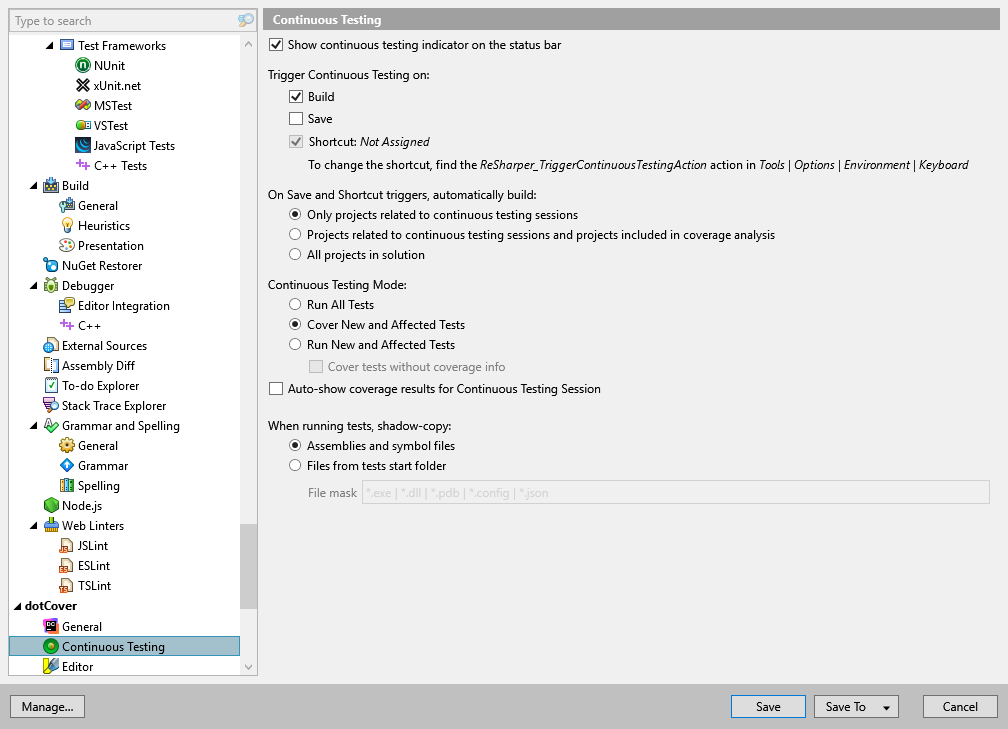The height and width of the screenshot is (729, 1008).
Task: Click the MSTest icon in Test Frameworks
Action: pos(83,106)
